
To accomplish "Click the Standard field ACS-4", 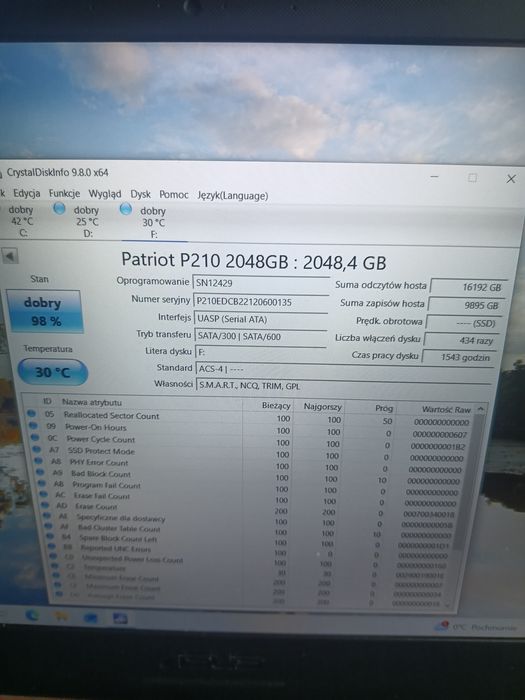I will click(x=344, y=369).
